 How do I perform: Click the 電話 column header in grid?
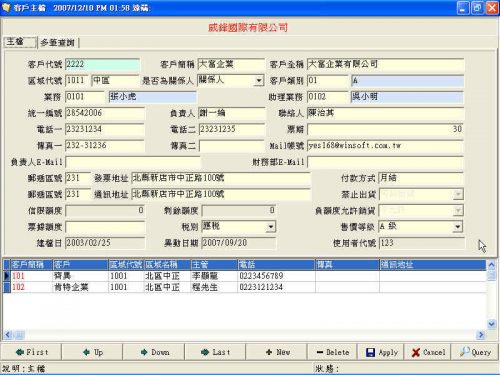click(x=276, y=265)
